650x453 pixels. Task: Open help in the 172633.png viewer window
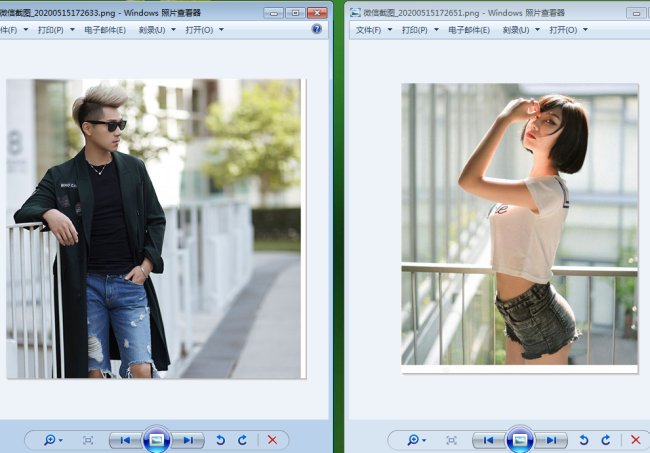tap(317, 30)
